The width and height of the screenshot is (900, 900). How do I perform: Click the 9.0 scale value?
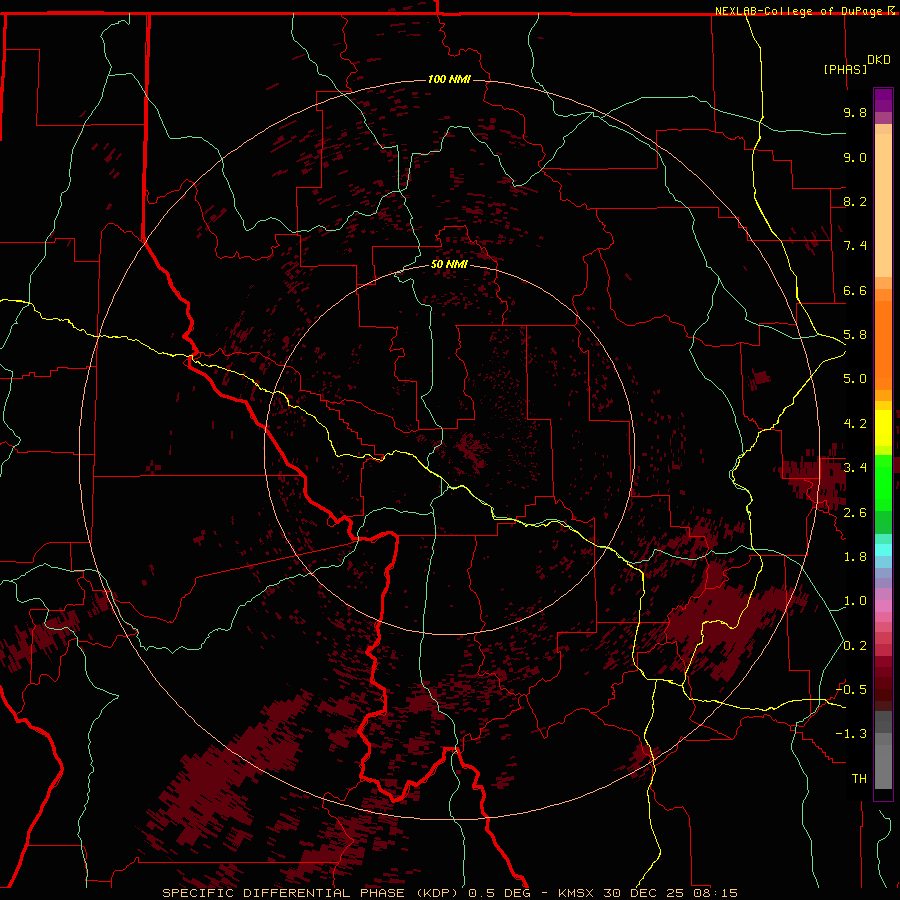tap(855, 157)
